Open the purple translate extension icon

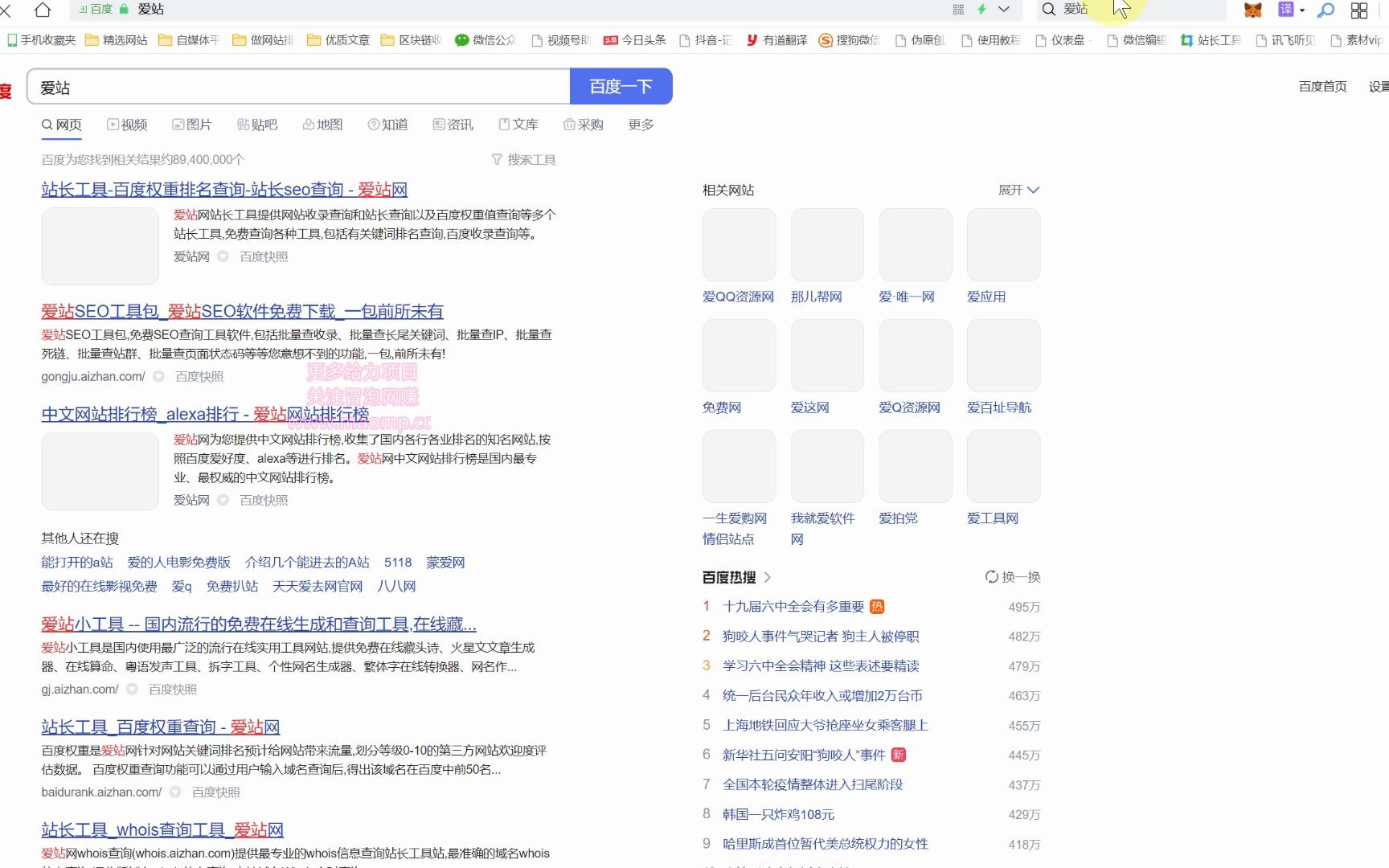point(1286,10)
